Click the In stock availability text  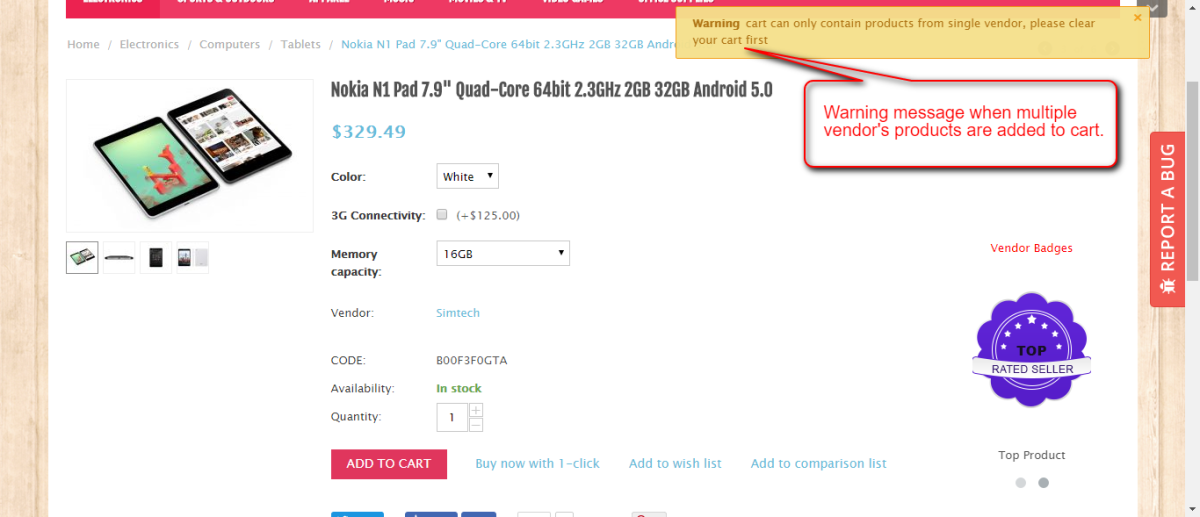pyautogui.click(x=459, y=388)
